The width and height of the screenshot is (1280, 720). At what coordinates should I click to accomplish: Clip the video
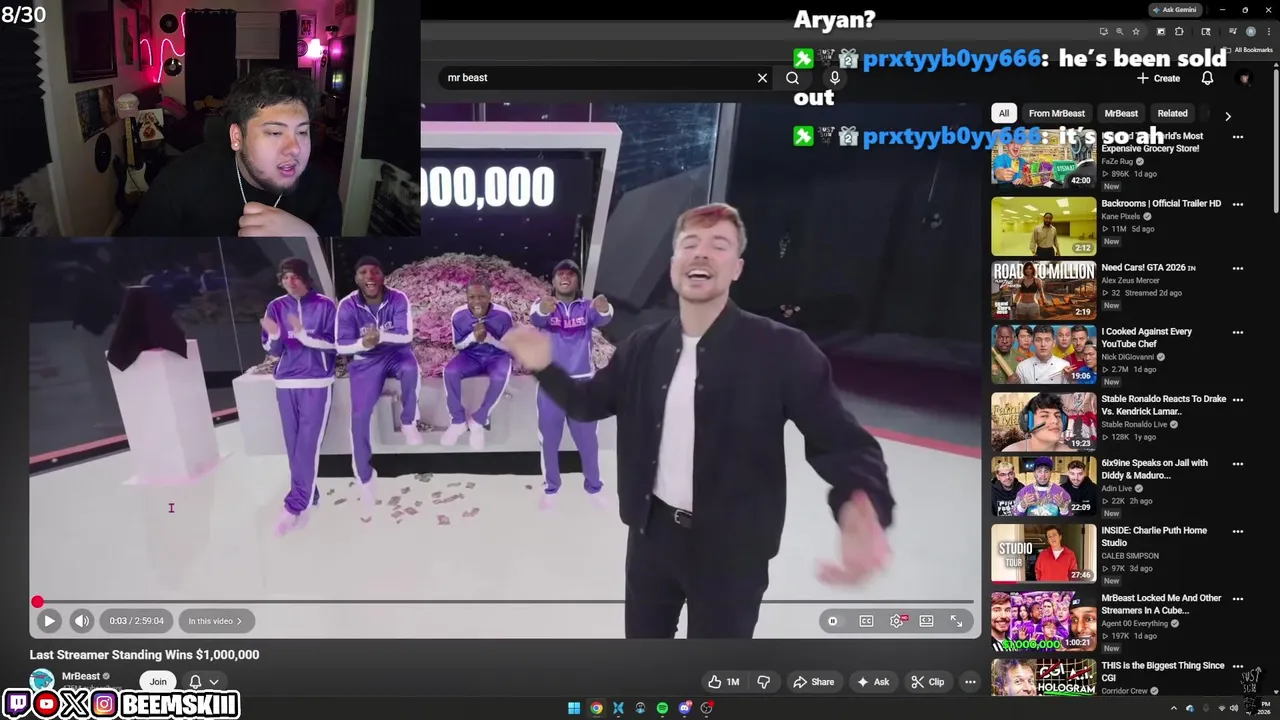pos(927,682)
